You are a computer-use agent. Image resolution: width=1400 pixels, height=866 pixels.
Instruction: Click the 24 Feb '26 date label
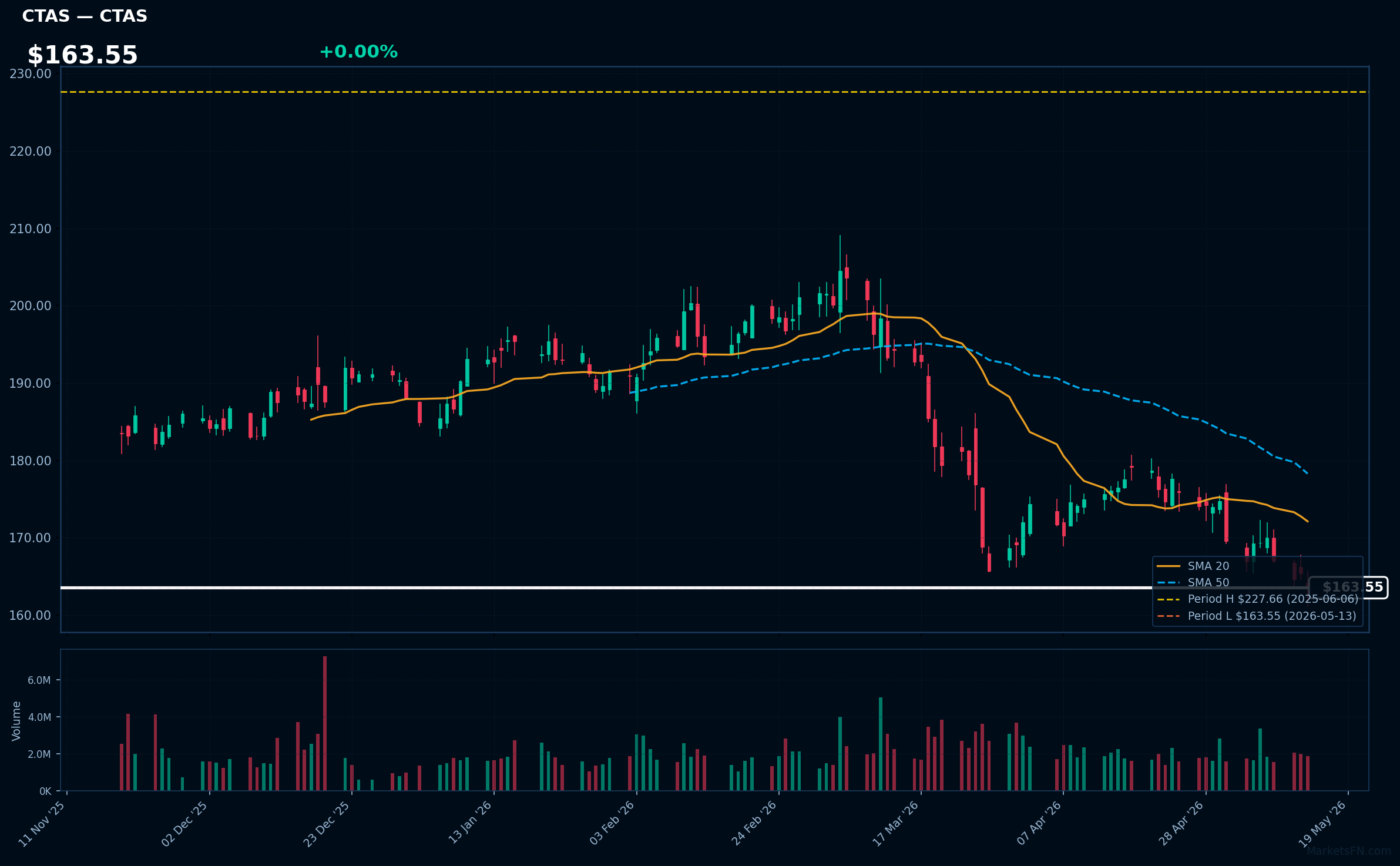(754, 823)
